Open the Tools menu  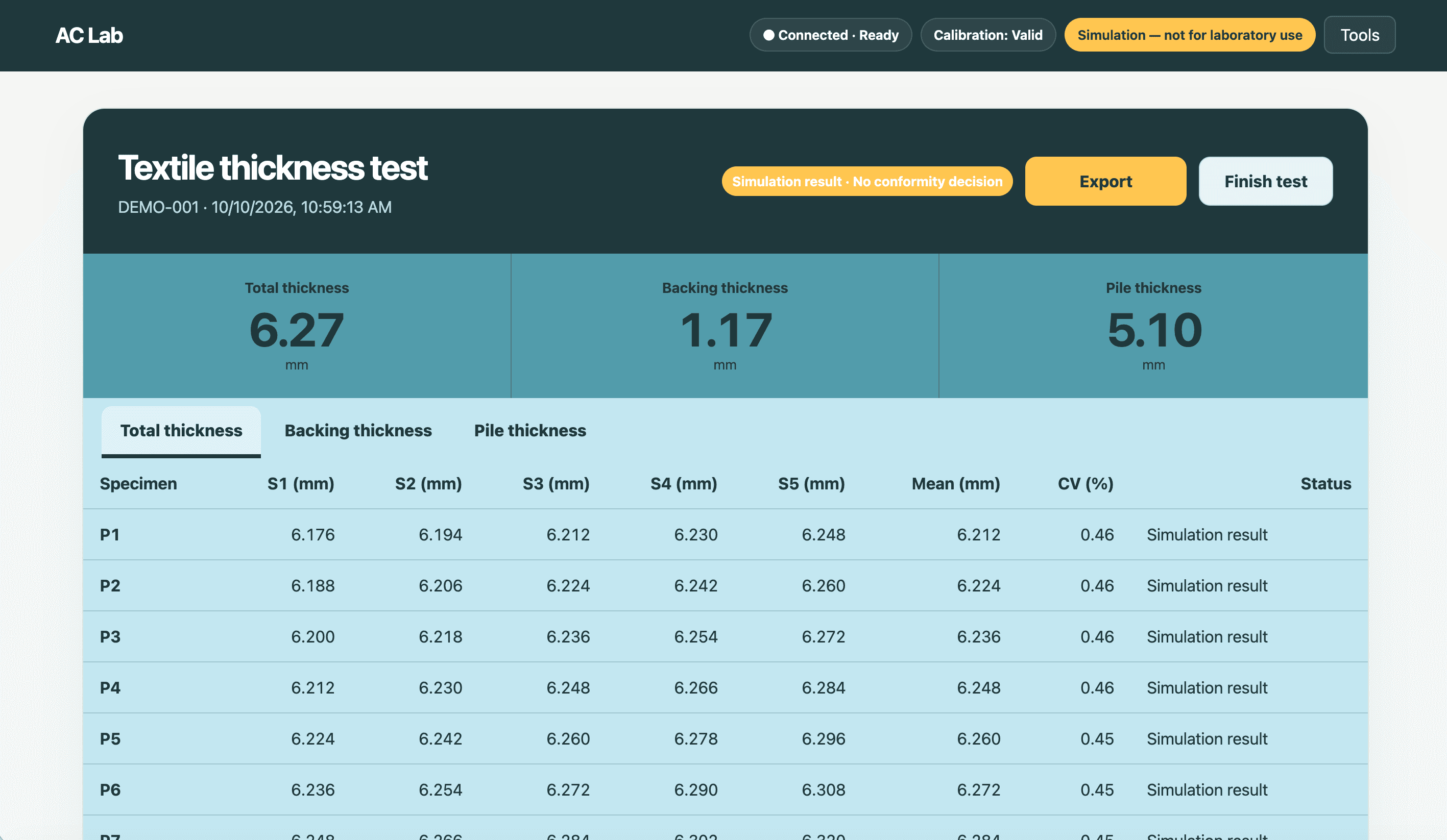click(x=1359, y=35)
